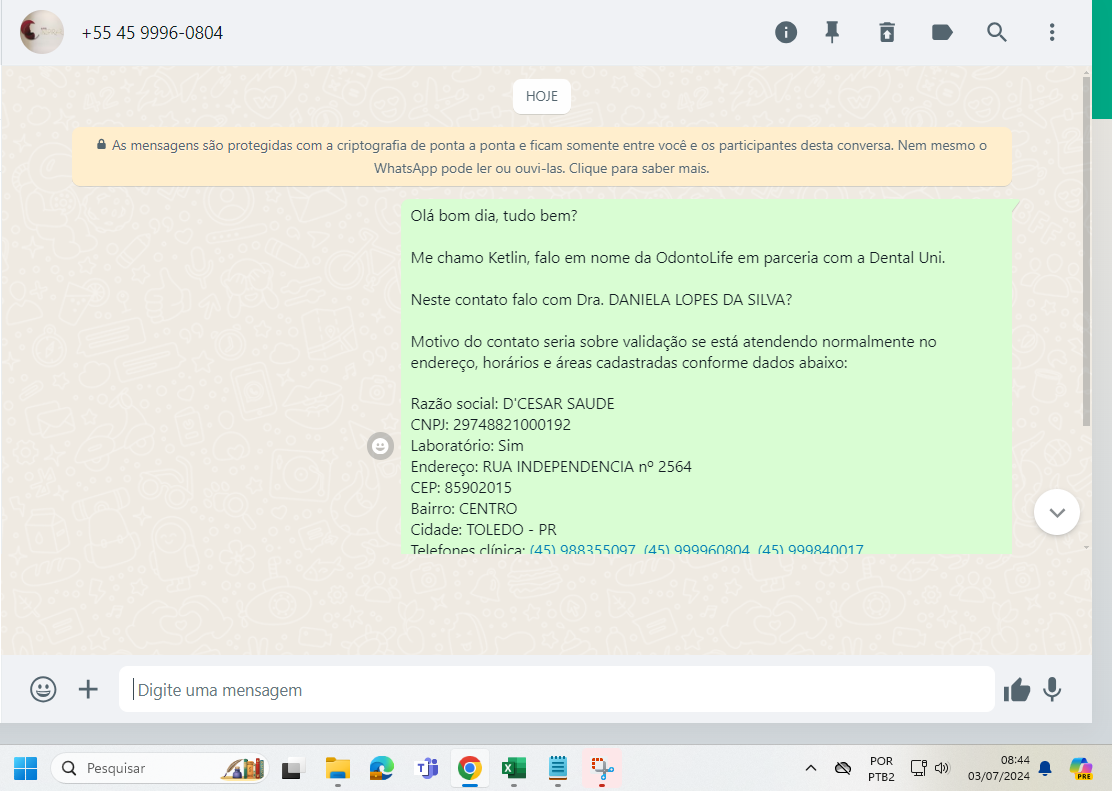
Task: Click contact number +55 45 9996-0804
Action: pyautogui.click(x=152, y=33)
